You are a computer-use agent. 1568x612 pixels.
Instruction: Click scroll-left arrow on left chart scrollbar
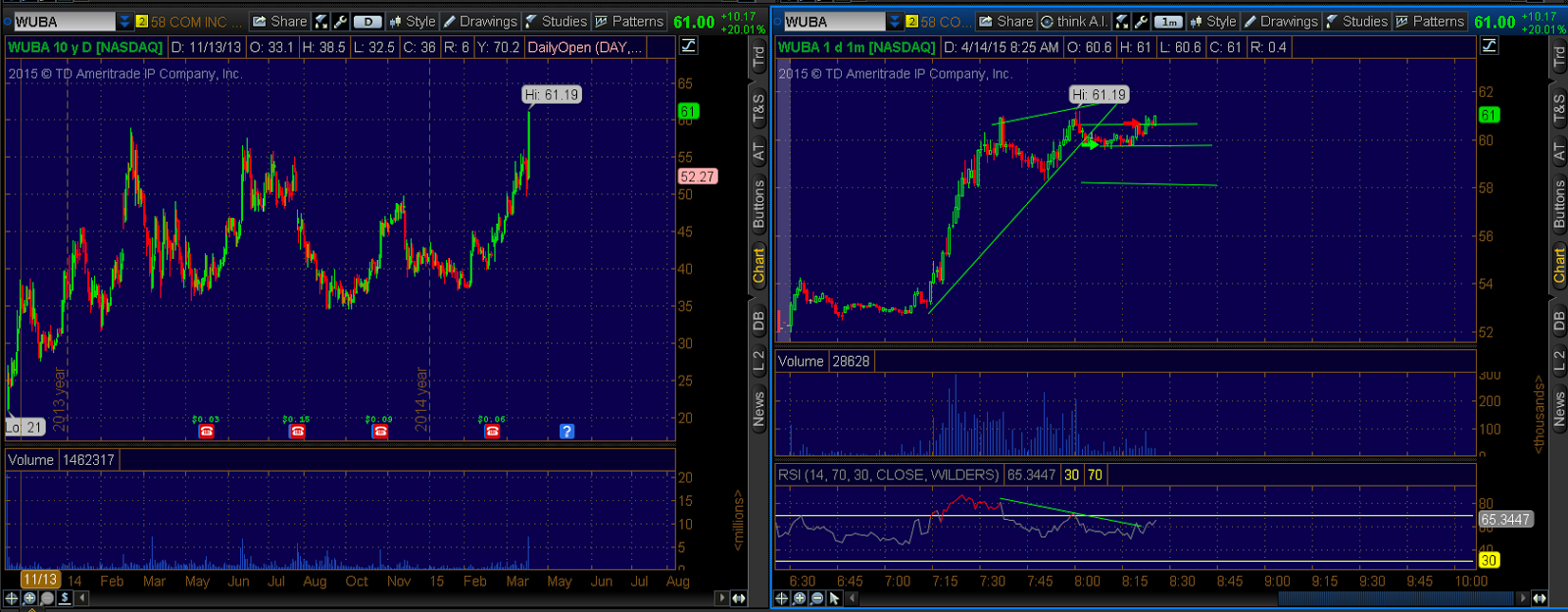(83, 597)
